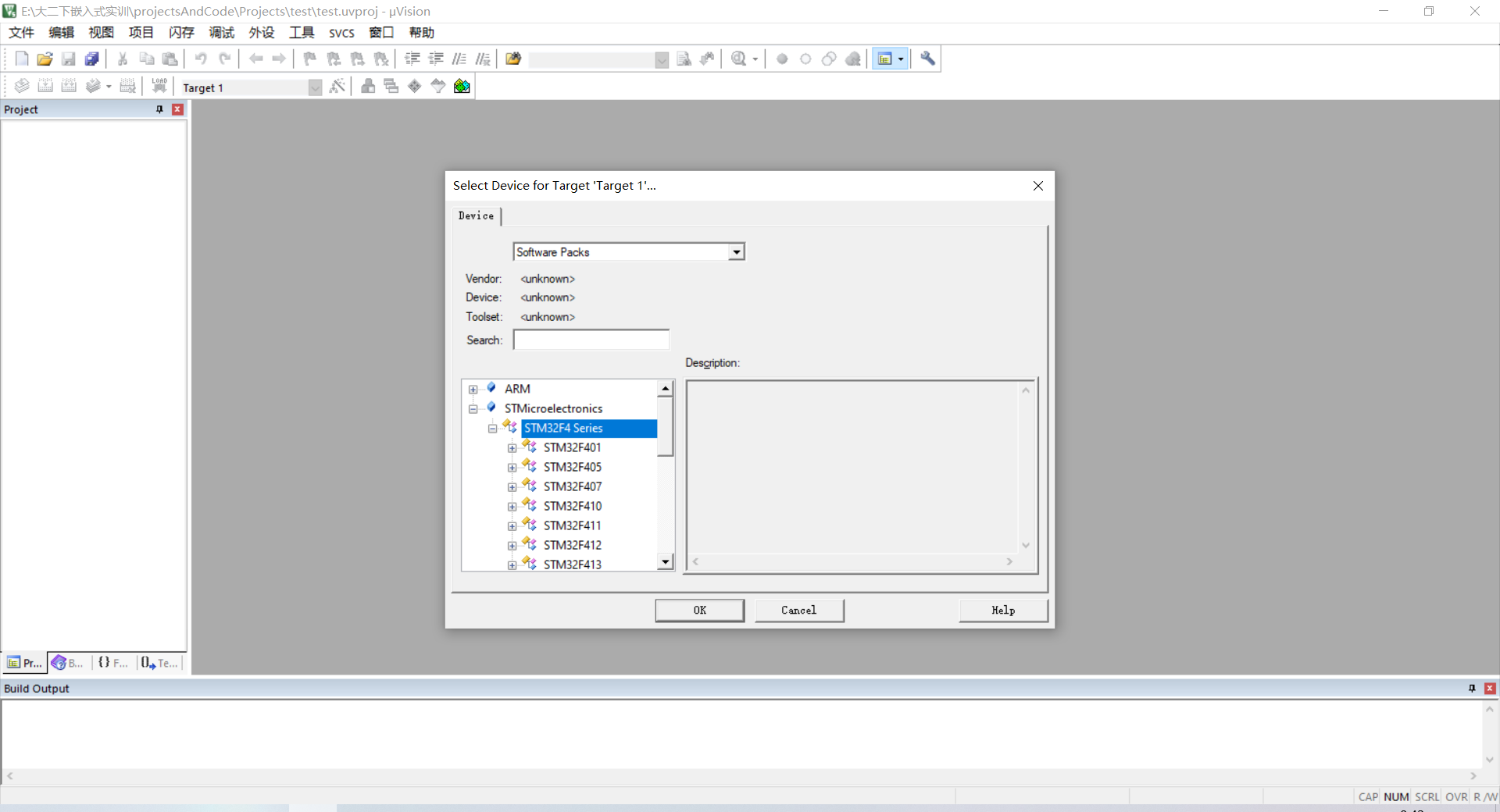Open the Find text combo box dropdown arrow
Image resolution: width=1500 pixels, height=812 pixels.
click(662, 60)
